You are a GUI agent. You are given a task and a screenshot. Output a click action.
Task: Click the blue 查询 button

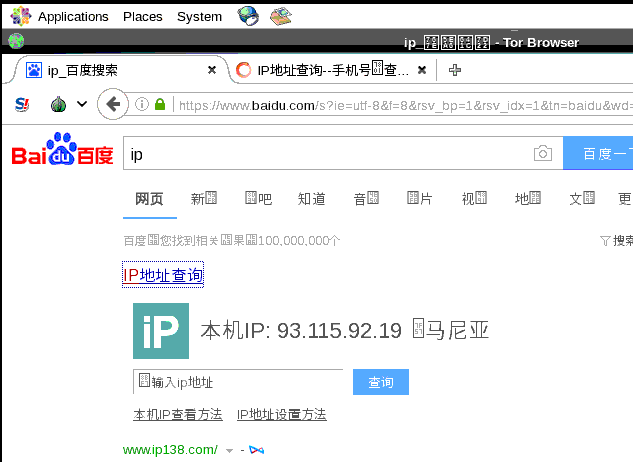coord(381,382)
